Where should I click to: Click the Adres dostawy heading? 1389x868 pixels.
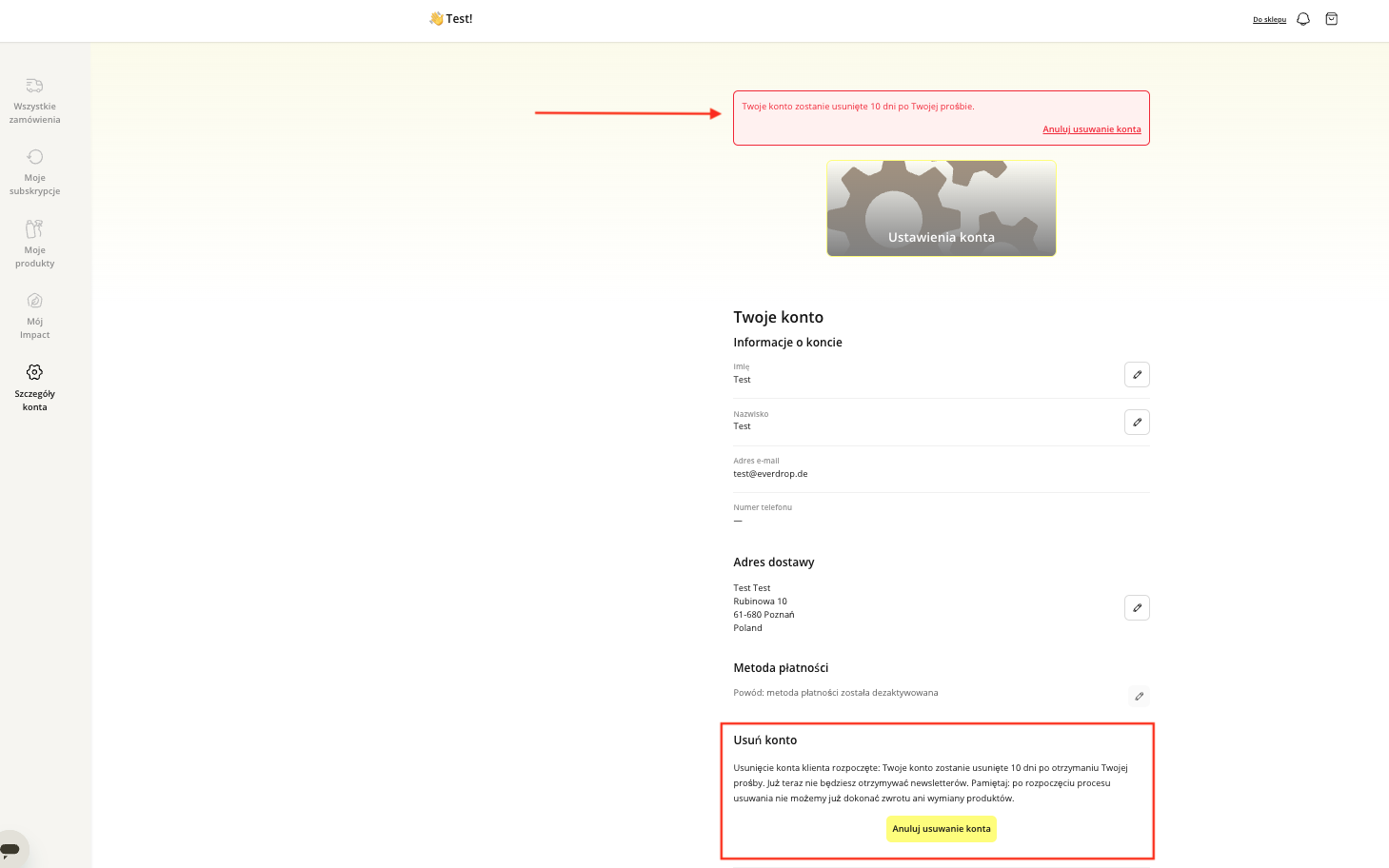tap(774, 562)
